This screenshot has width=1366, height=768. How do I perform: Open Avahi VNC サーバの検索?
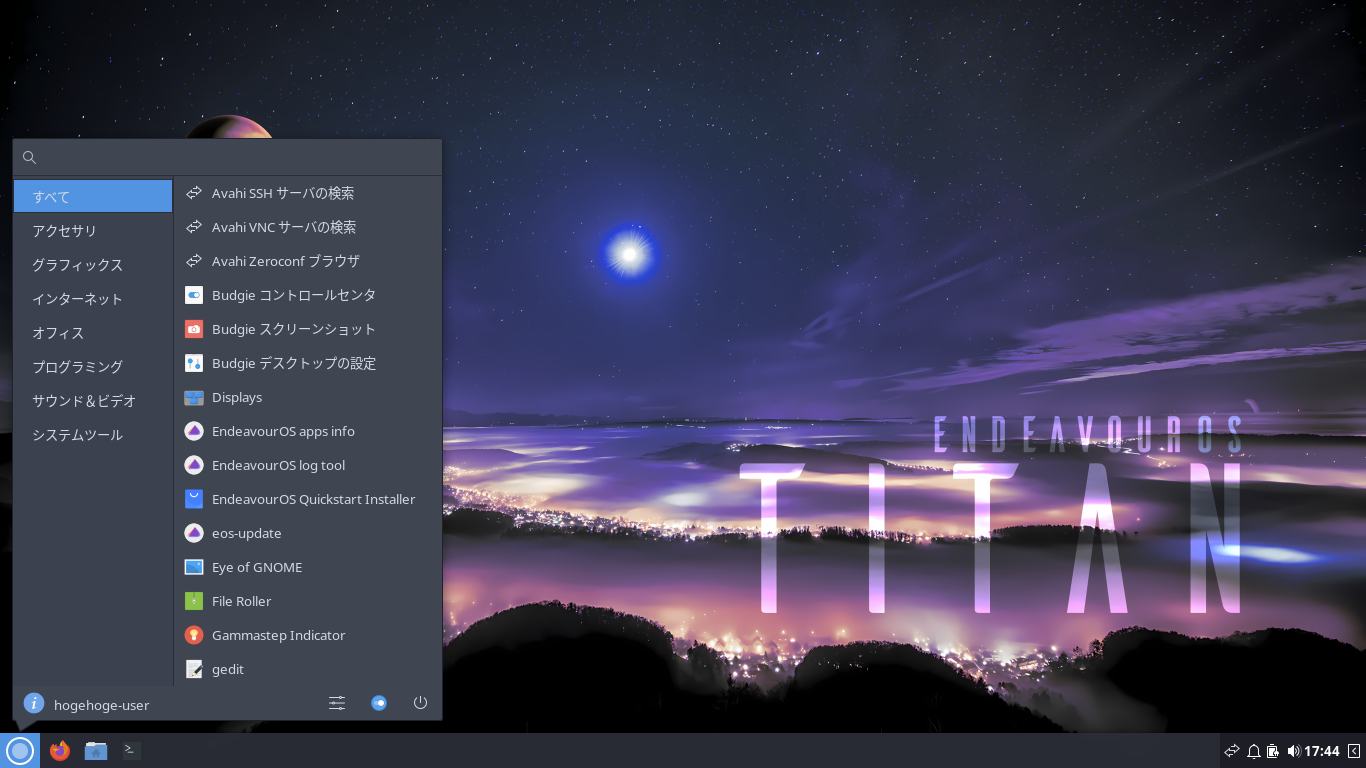click(x=308, y=227)
